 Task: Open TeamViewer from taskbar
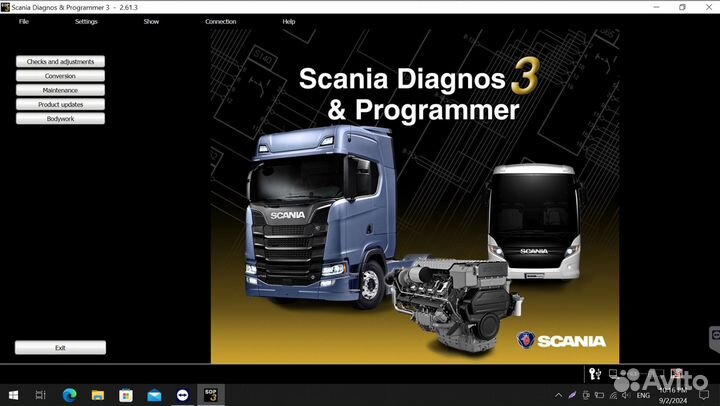point(182,395)
